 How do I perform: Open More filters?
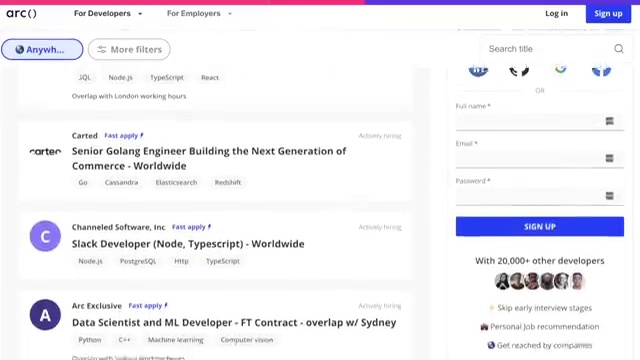tap(129, 49)
